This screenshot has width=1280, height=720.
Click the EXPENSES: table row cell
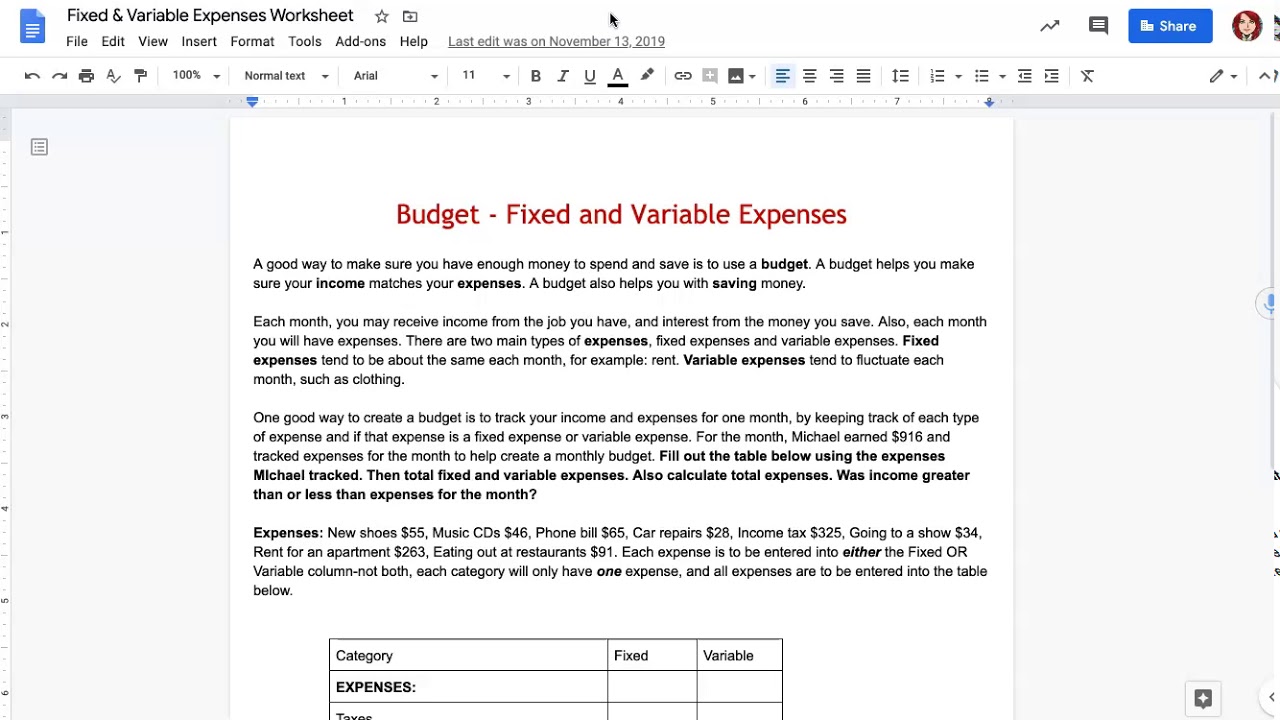pyautogui.click(x=468, y=687)
